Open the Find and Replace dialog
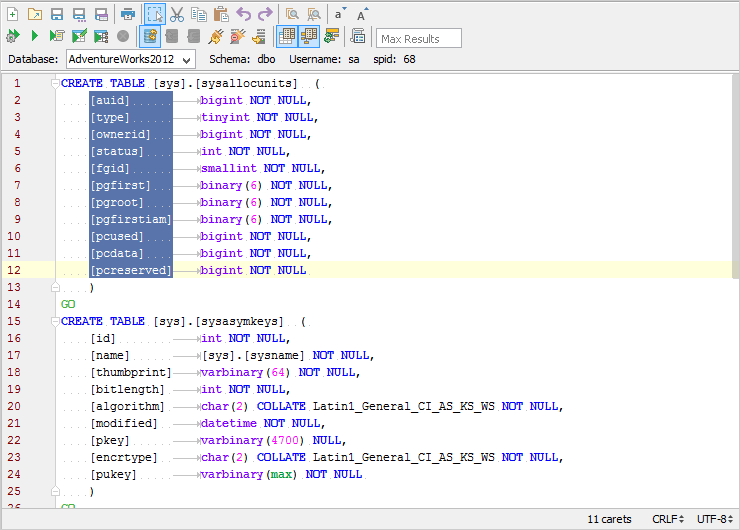This screenshot has height=530, width=740. (x=314, y=15)
